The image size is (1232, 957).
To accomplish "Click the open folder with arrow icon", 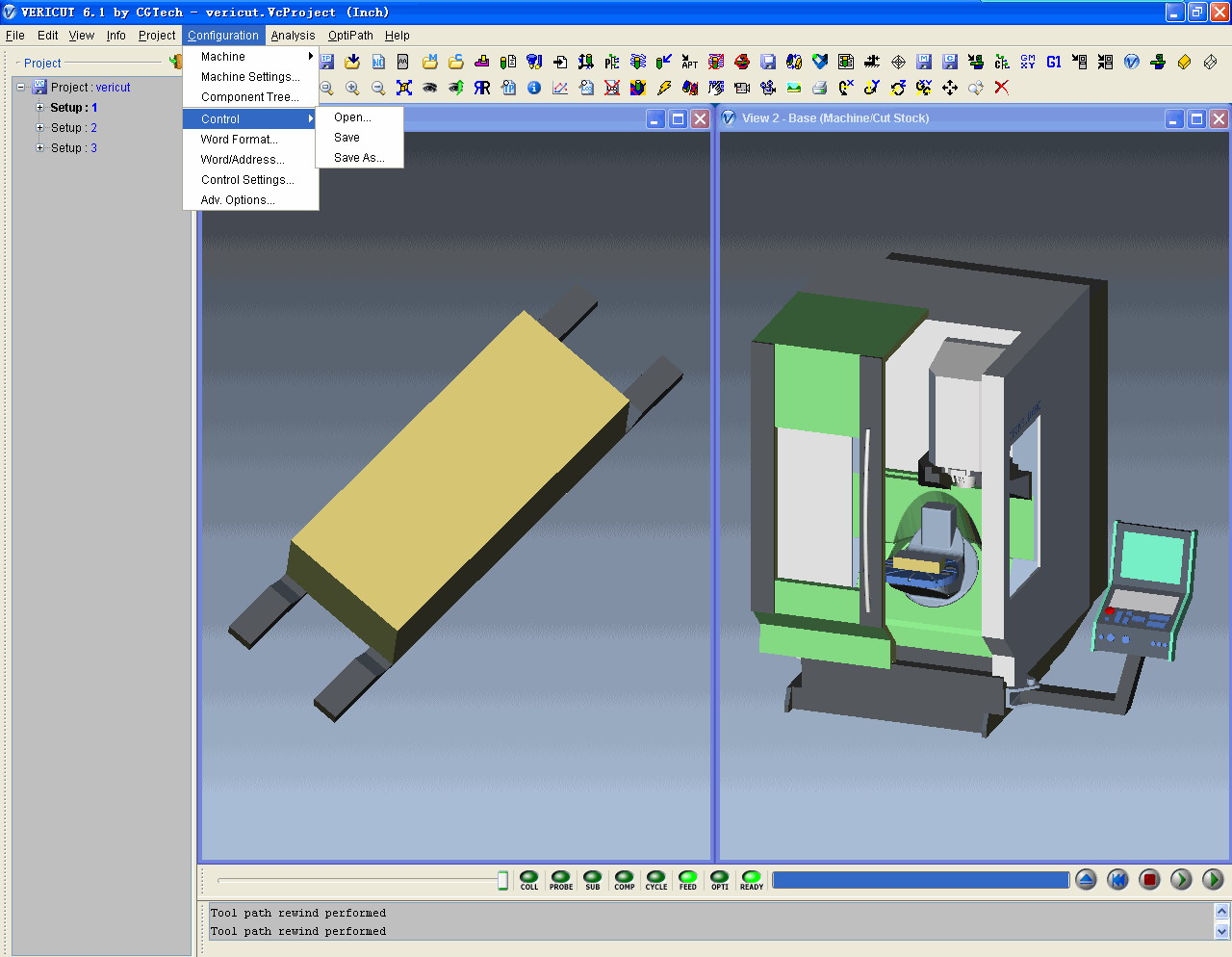I will click(352, 62).
